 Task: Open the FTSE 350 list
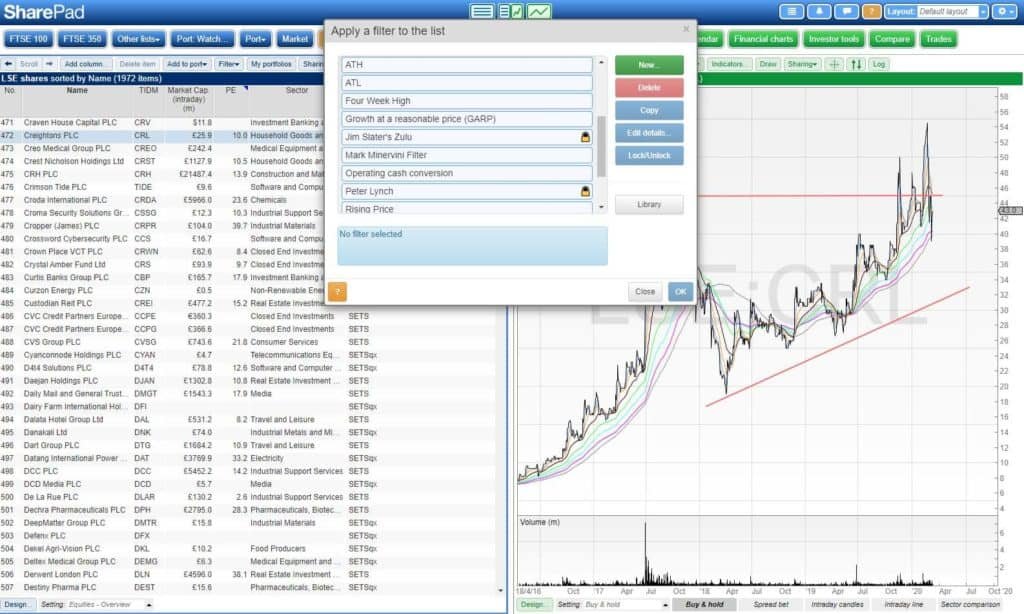(x=82, y=39)
